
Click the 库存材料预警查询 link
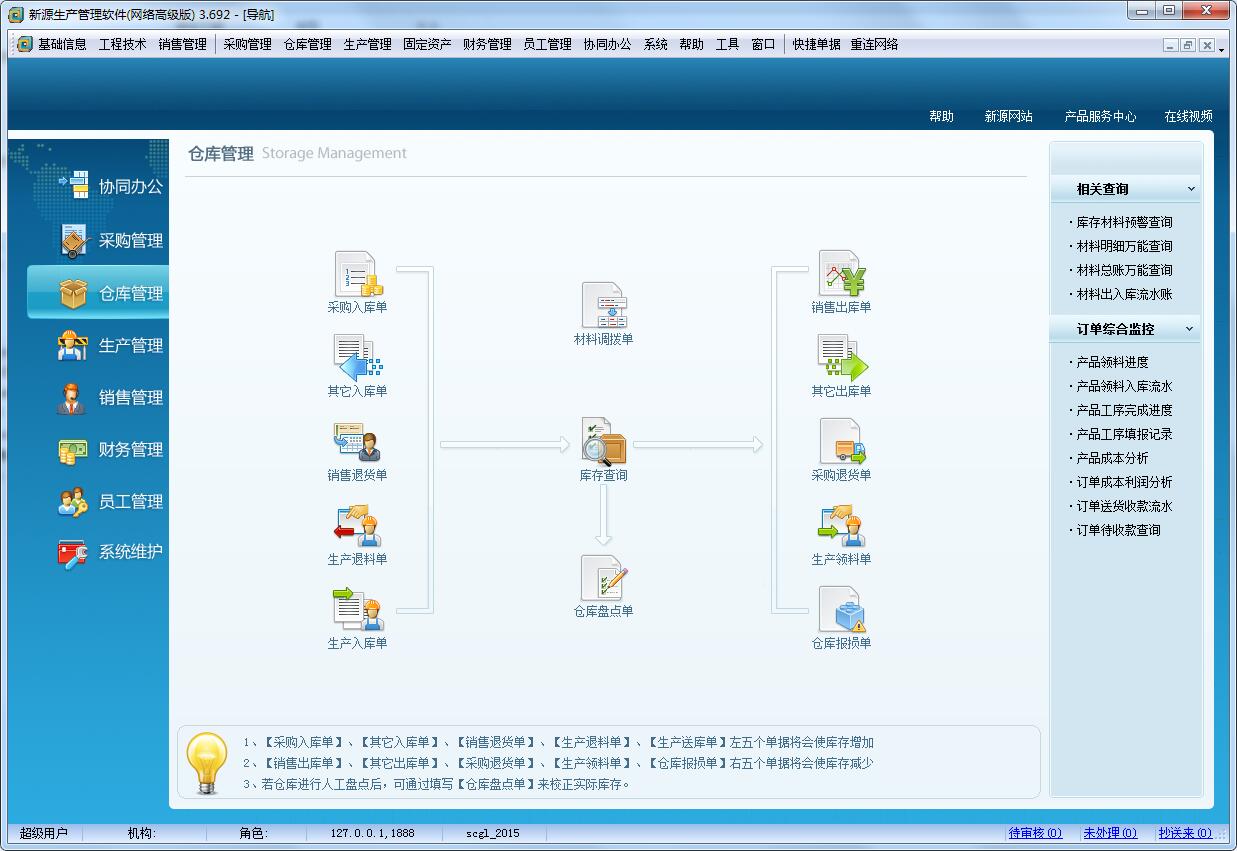point(1124,223)
